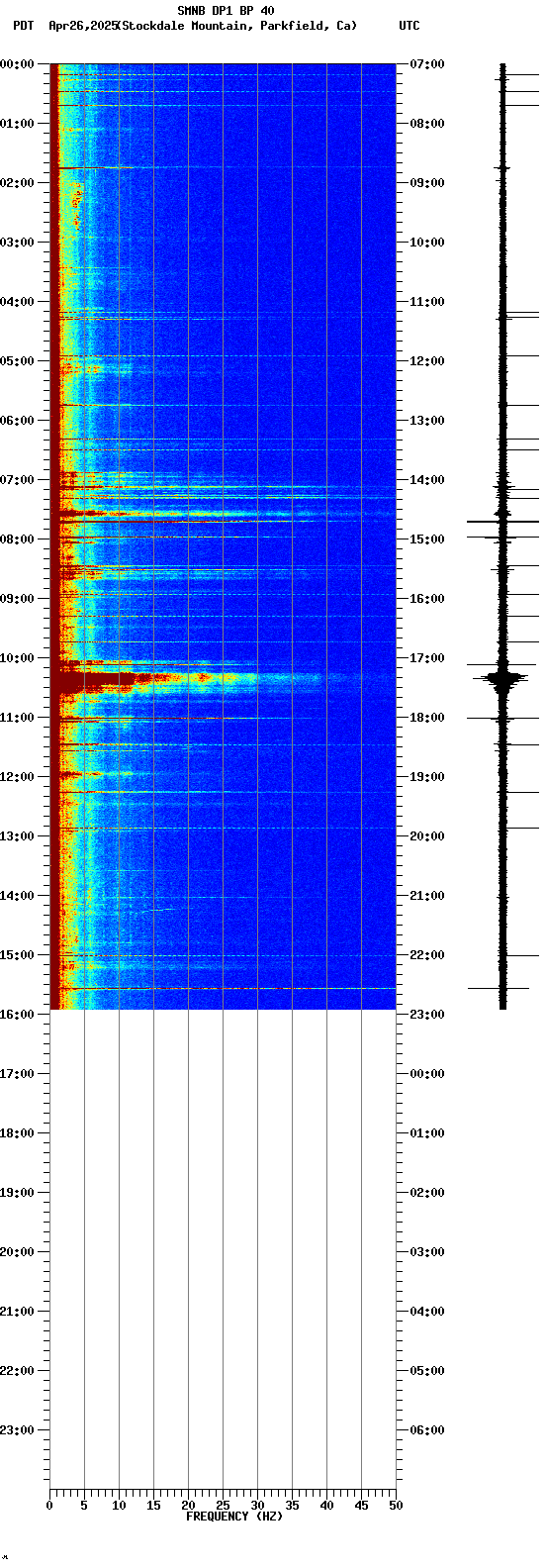The width and height of the screenshot is (546, 1568).
Task: Select the UTC axis label "11:00"
Action: (x=427, y=302)
